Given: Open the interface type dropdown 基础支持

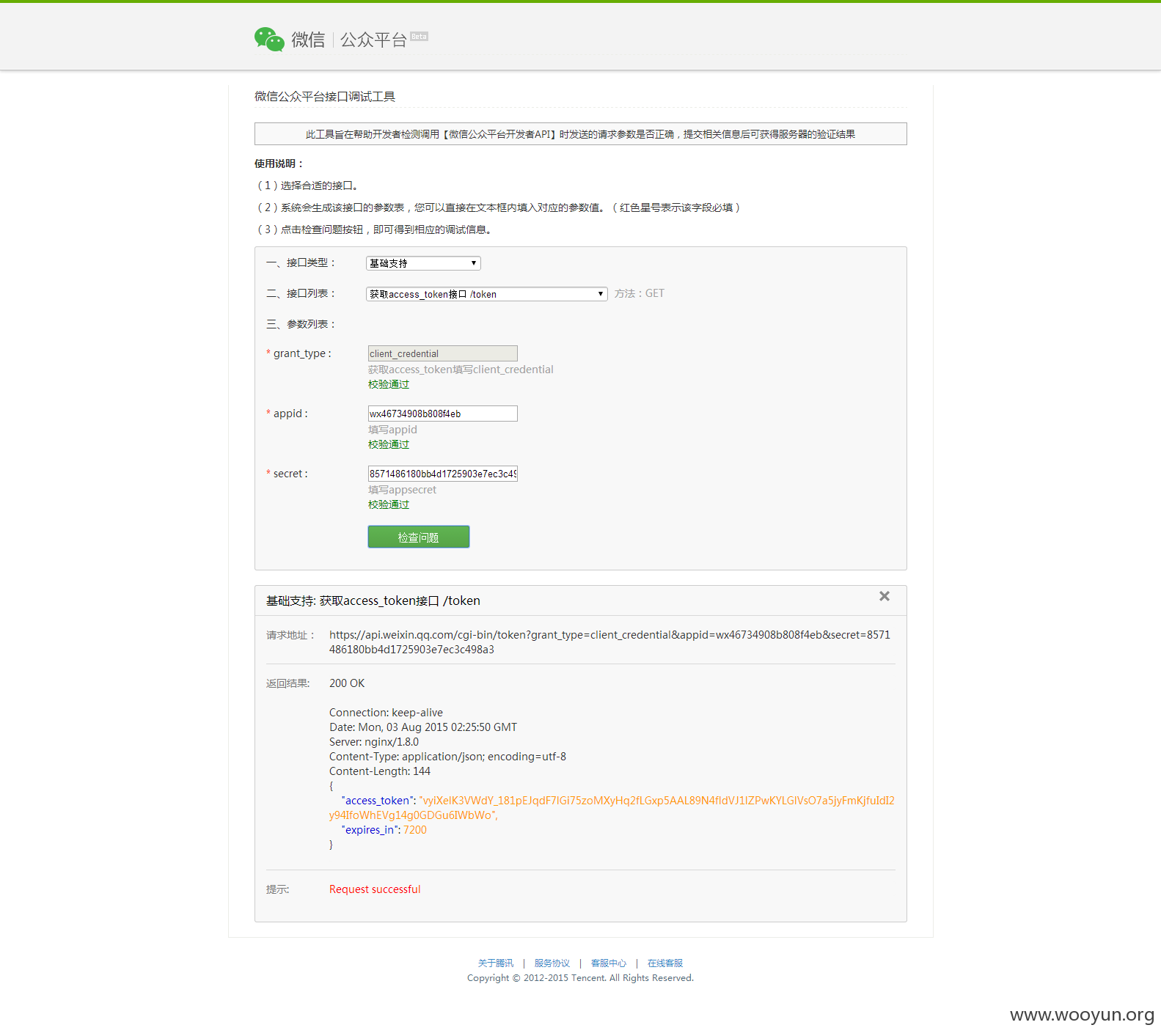Looking at the screenshot, I should coord(423,263).
